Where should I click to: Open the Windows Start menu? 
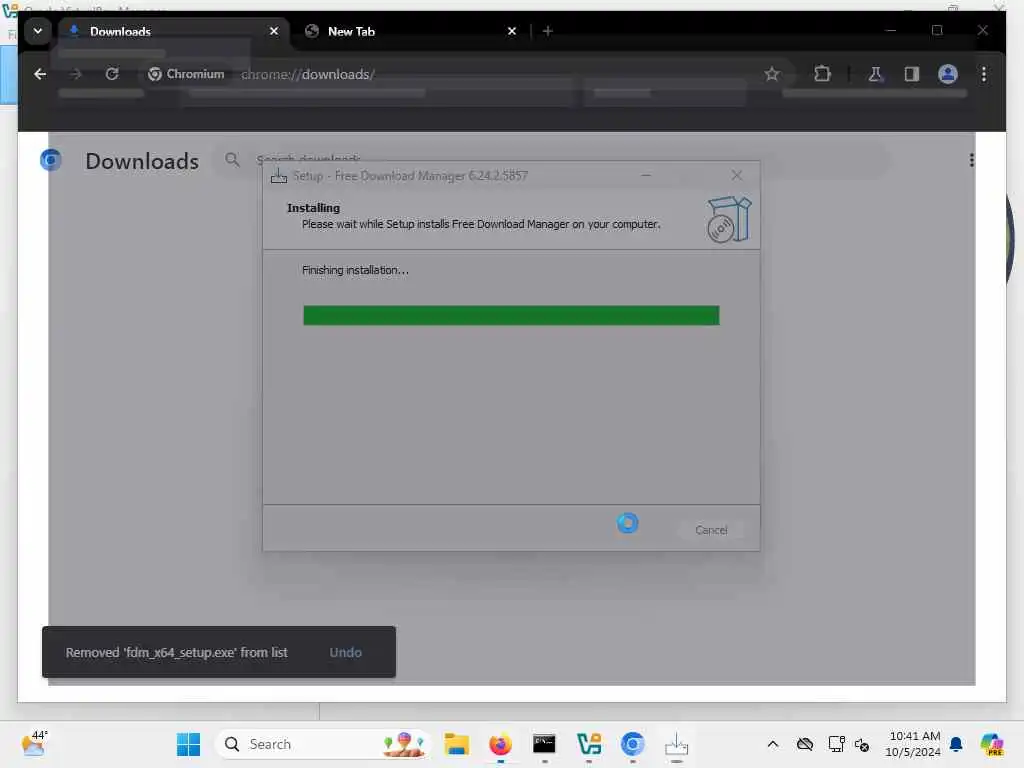click(189, 744)
